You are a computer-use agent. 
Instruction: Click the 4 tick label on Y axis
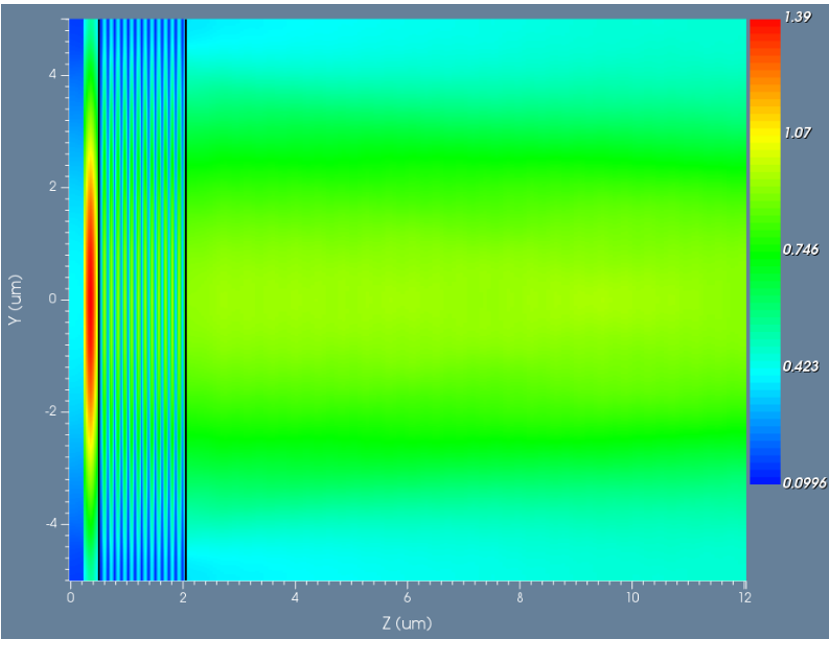click(x=53, y=75)
